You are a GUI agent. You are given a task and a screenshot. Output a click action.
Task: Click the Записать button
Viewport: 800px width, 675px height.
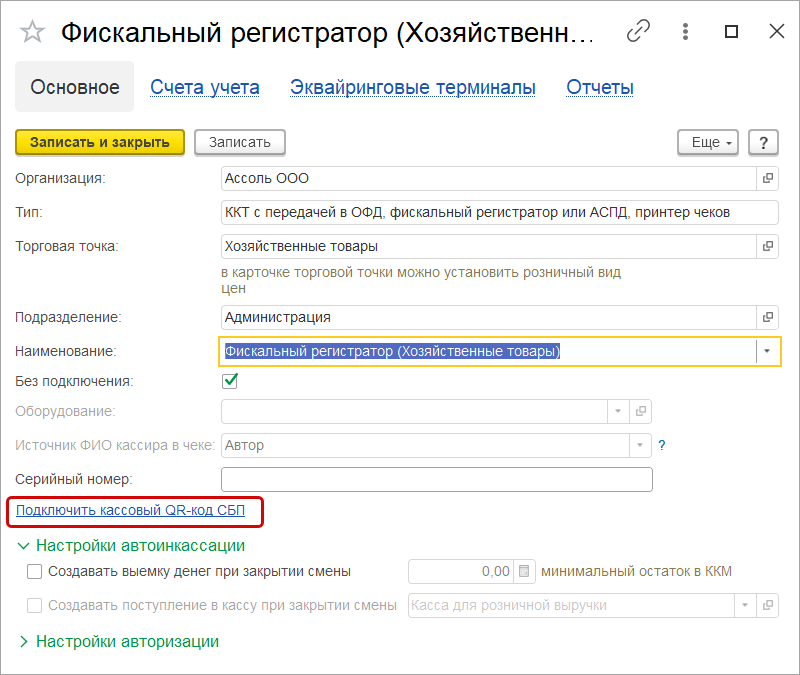[x=240, y=142]
